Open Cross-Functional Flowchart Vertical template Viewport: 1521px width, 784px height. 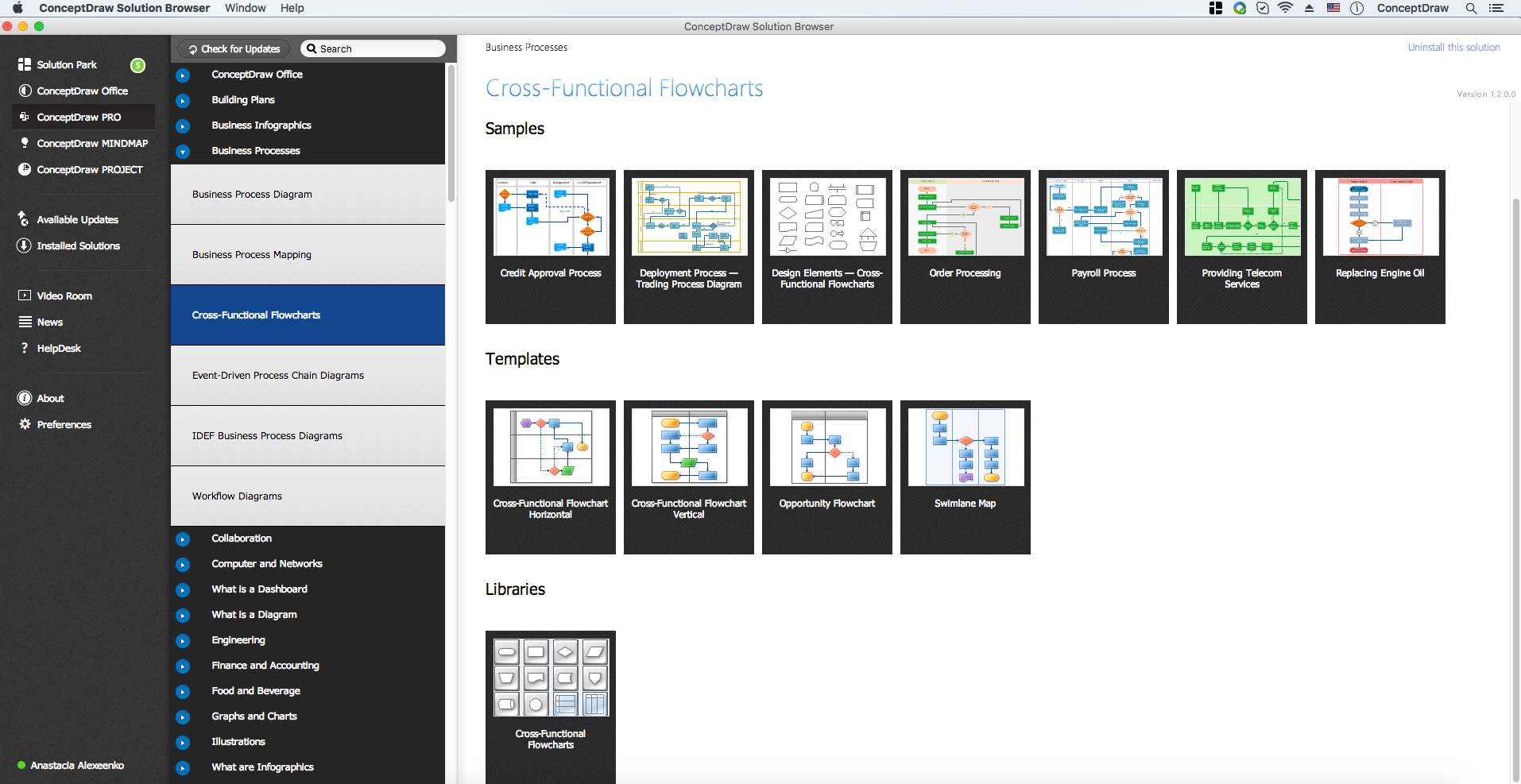point(689,477)
